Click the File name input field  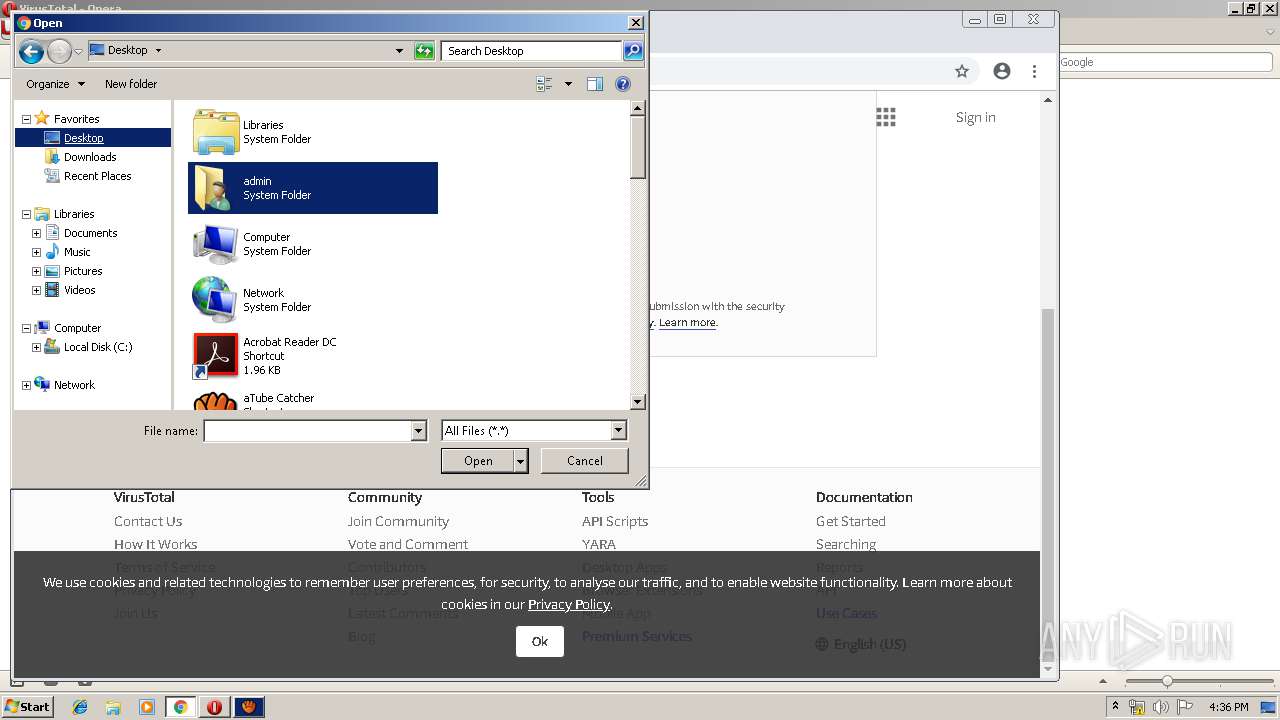tap(307, 431)
